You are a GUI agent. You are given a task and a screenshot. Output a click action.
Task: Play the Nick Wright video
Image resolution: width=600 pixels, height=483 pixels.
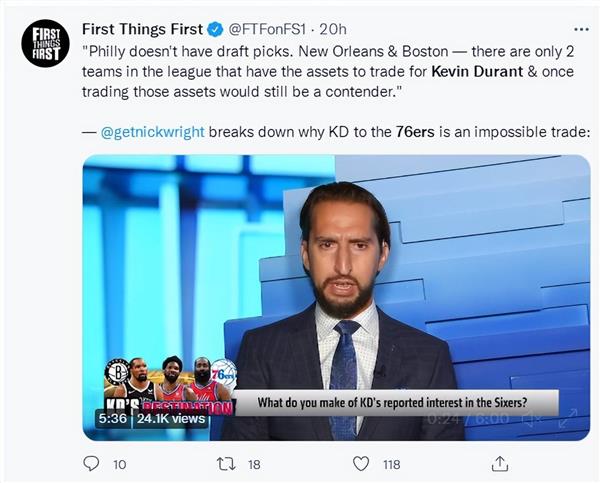[336, 297]
